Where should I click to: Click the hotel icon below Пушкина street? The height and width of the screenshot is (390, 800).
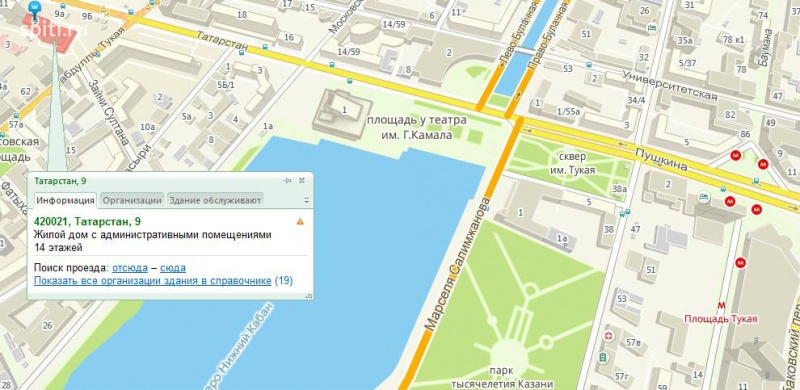click(x=704, y=197)
